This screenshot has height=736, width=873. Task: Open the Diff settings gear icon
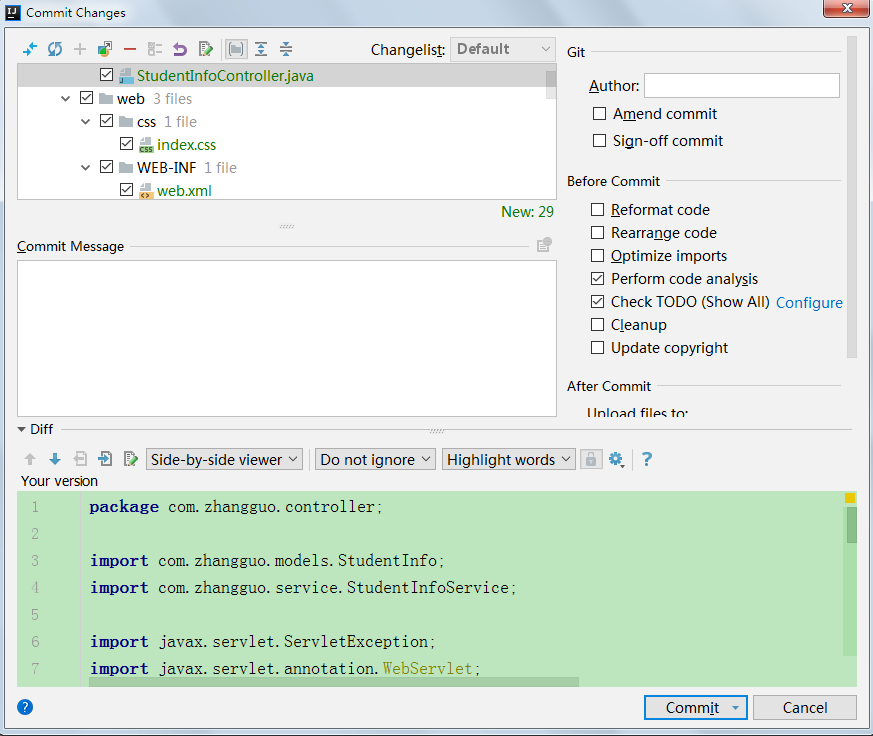tap(616, 459)
